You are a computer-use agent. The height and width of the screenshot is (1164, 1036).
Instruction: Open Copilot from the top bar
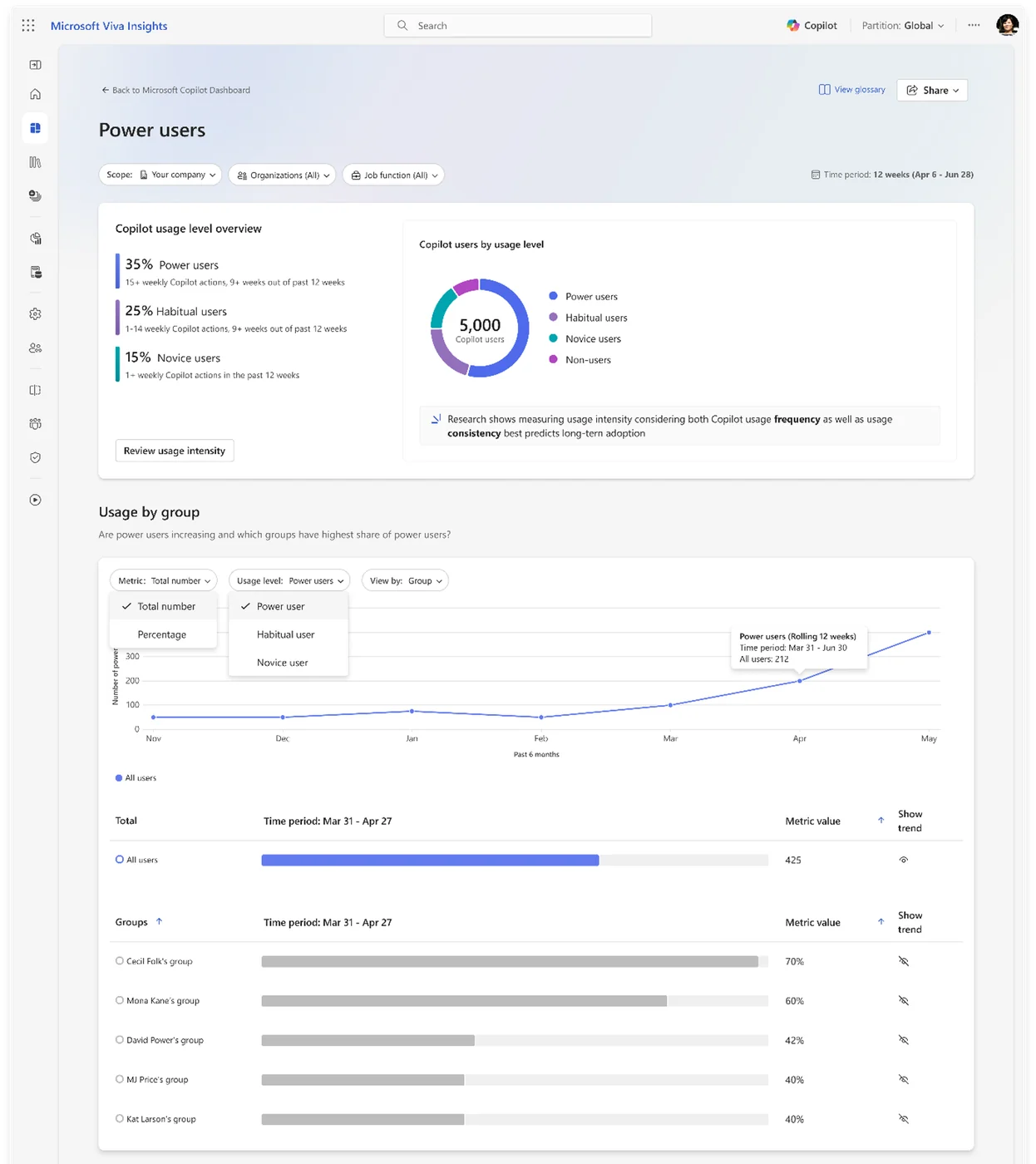812,26
